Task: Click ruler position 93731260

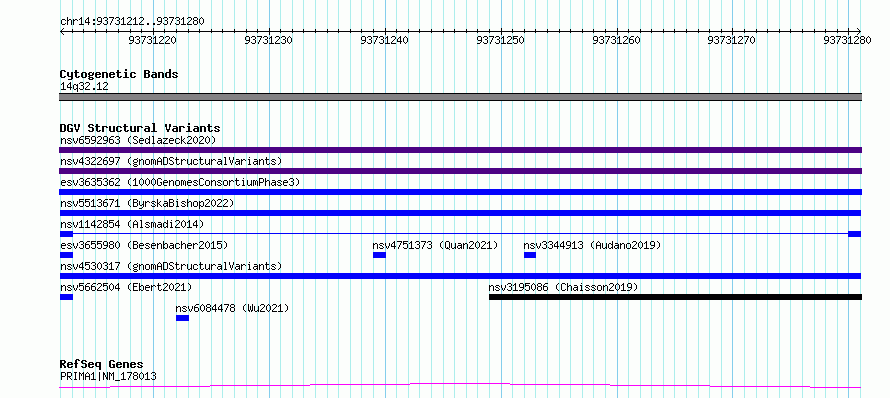Action: click(616, 40)
